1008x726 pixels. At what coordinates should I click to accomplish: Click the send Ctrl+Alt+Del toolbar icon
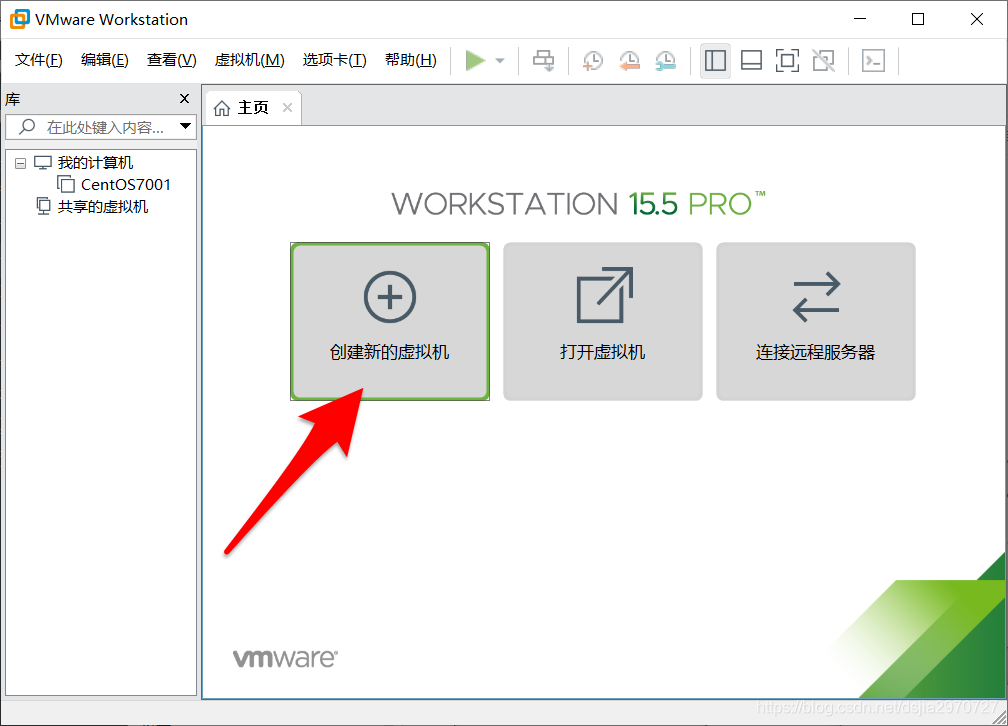point(543,61)
